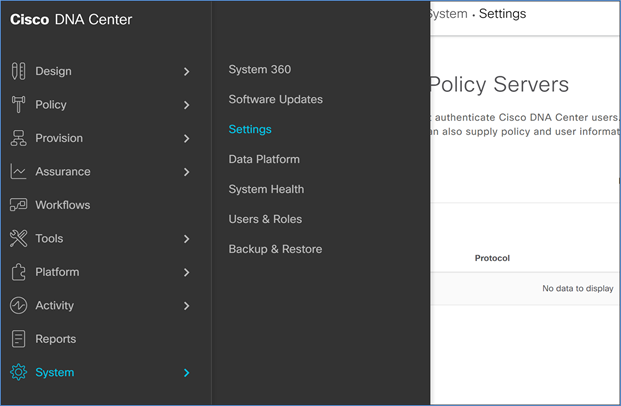Image resolution: width=621 pixels, height=406 pixels.
Task: Expand the Design submenu chevron
Action: [x=187, y=72]
